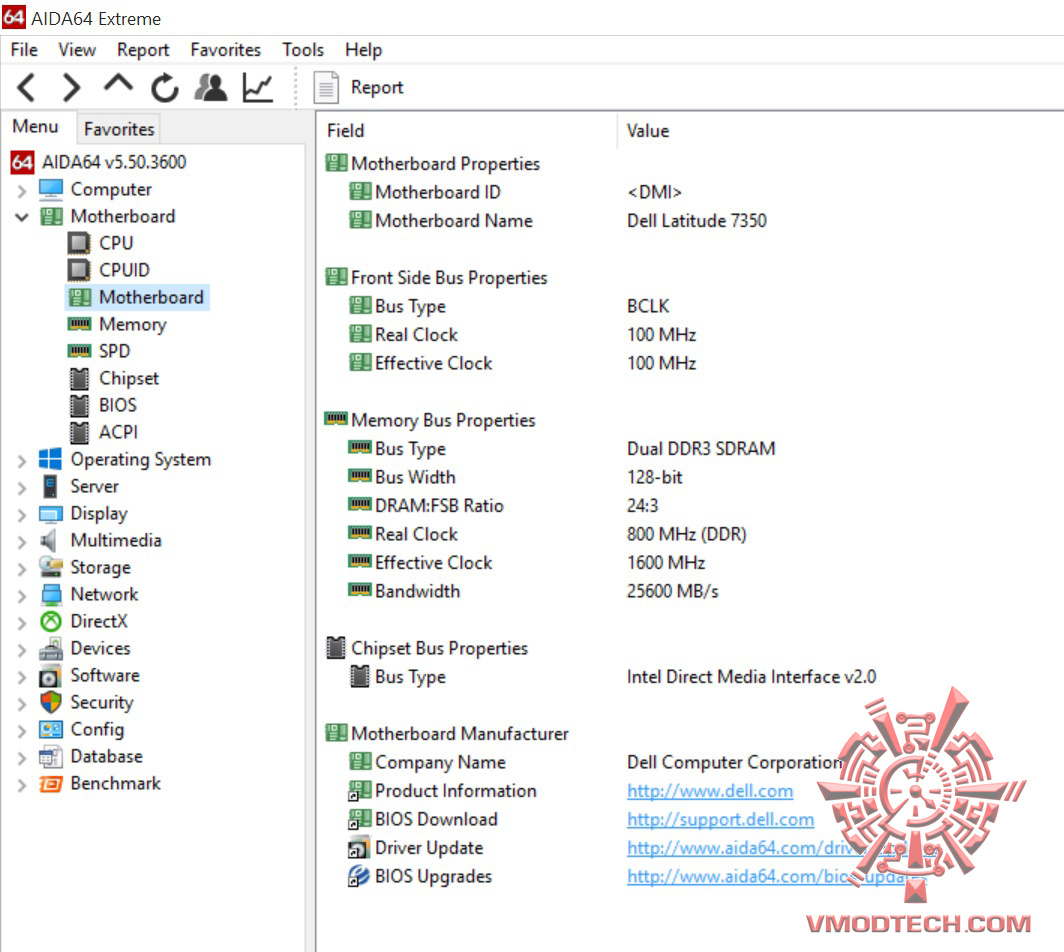Screen dimensions: 1064x952
Task: Click the Database icon in tree
Action: pyautogui.click(x=51, y=757)
